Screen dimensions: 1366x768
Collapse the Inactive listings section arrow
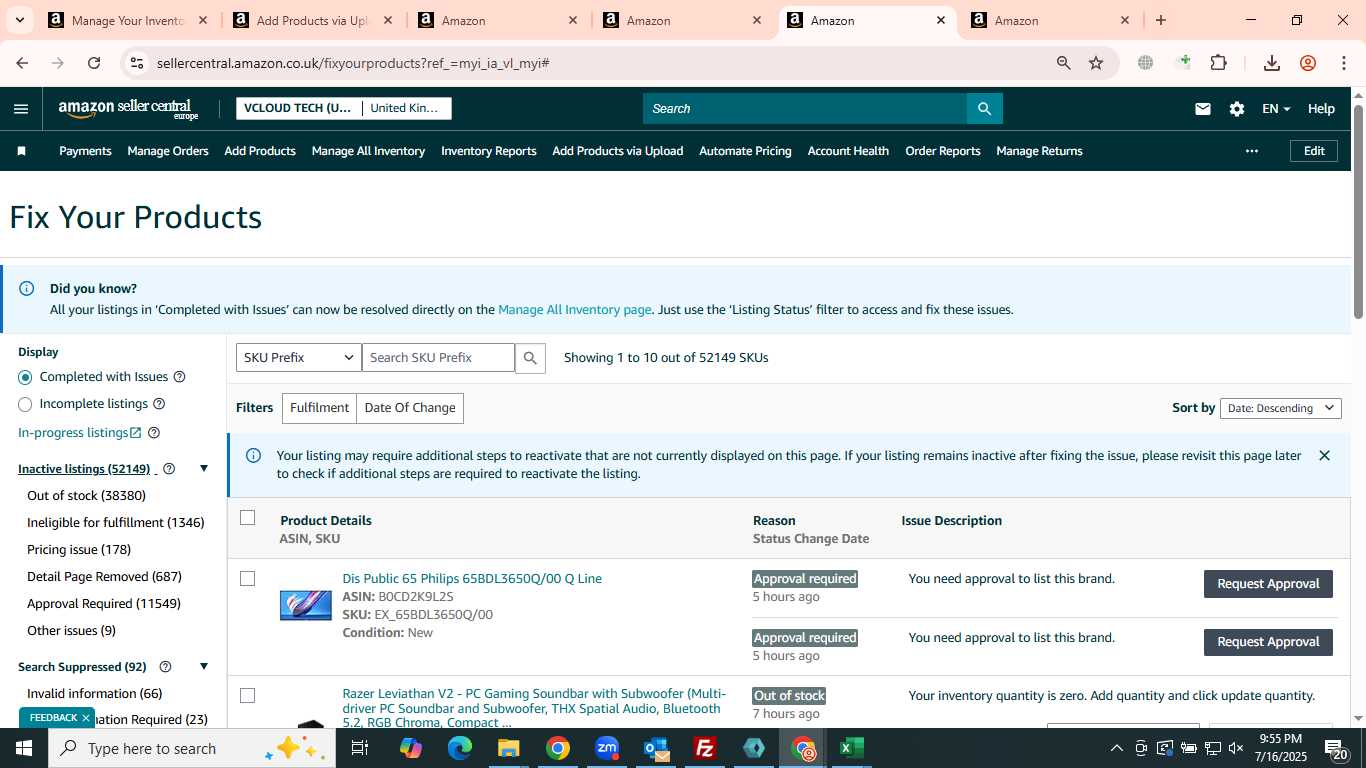coord(204,469)
